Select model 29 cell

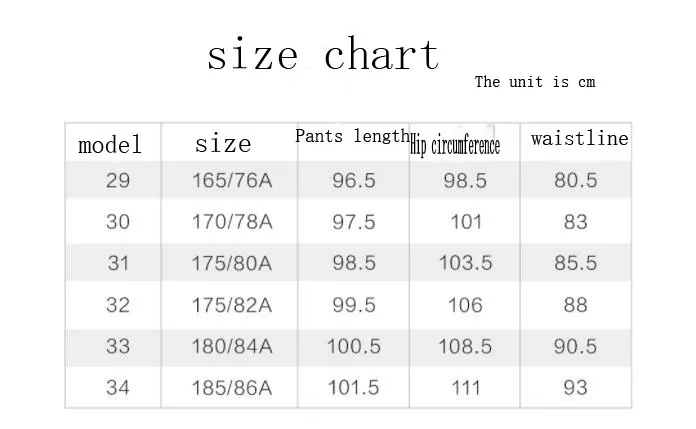(118, 180)
